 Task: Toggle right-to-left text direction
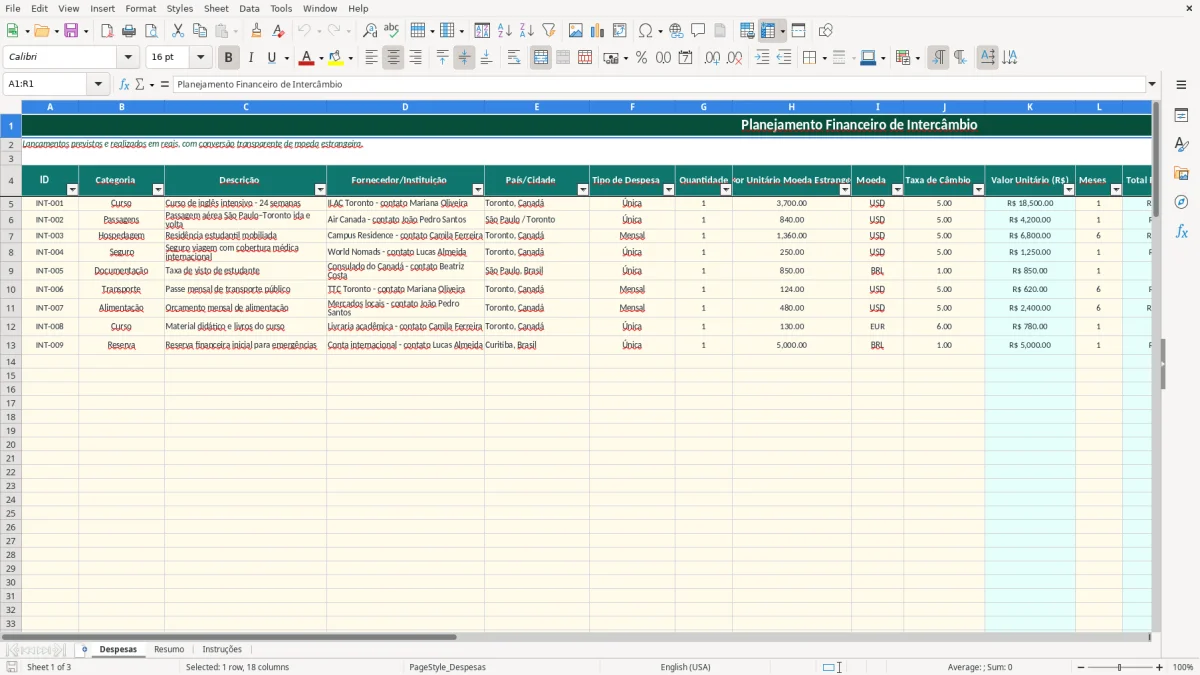(x=960, y=58)
